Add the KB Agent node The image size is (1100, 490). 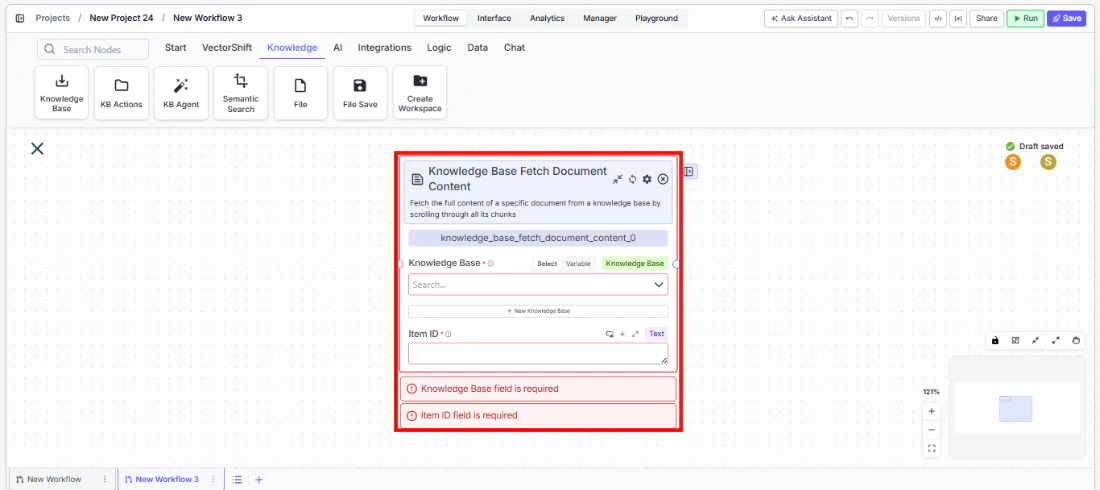coord(181,93)
